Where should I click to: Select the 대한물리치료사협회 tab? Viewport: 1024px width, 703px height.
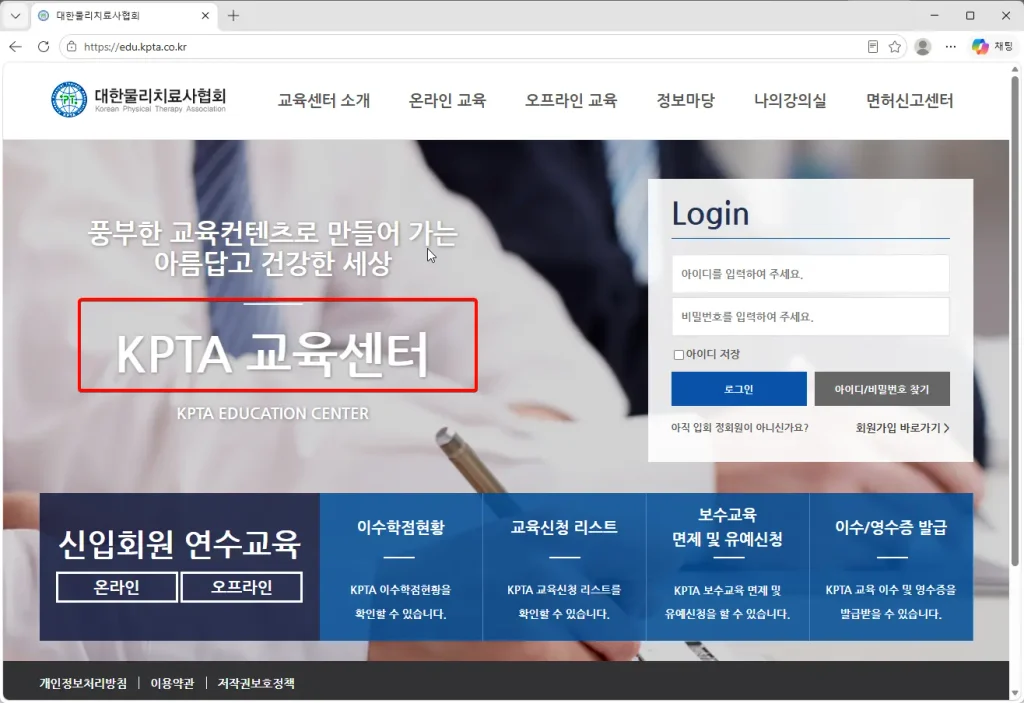(123, 16)
